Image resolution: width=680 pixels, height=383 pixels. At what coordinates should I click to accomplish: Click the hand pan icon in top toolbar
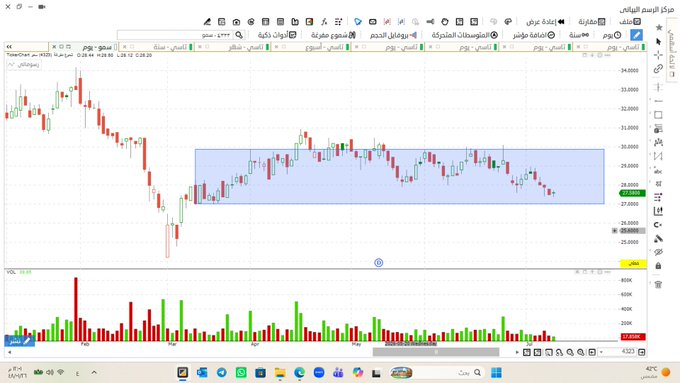click(445, 22)
